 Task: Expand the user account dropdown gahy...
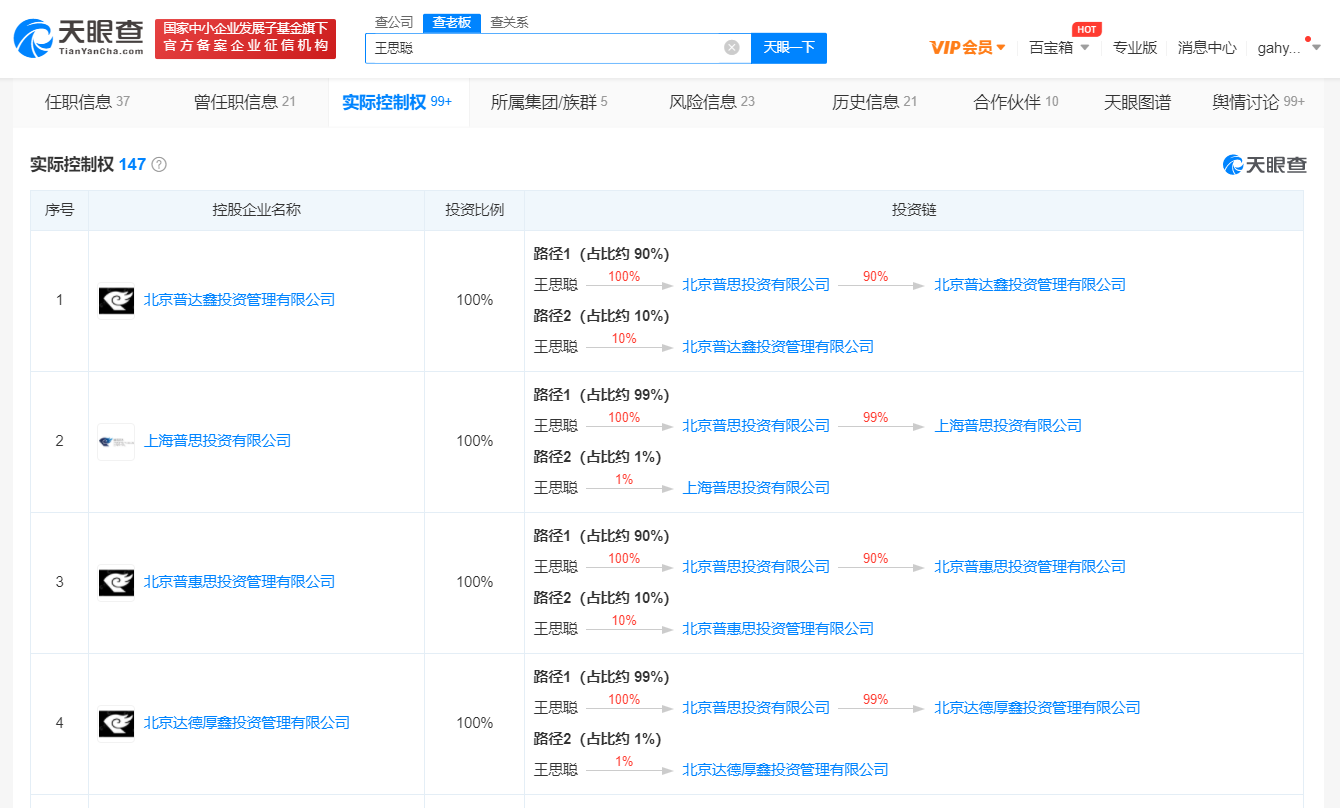click(1289, 47)
